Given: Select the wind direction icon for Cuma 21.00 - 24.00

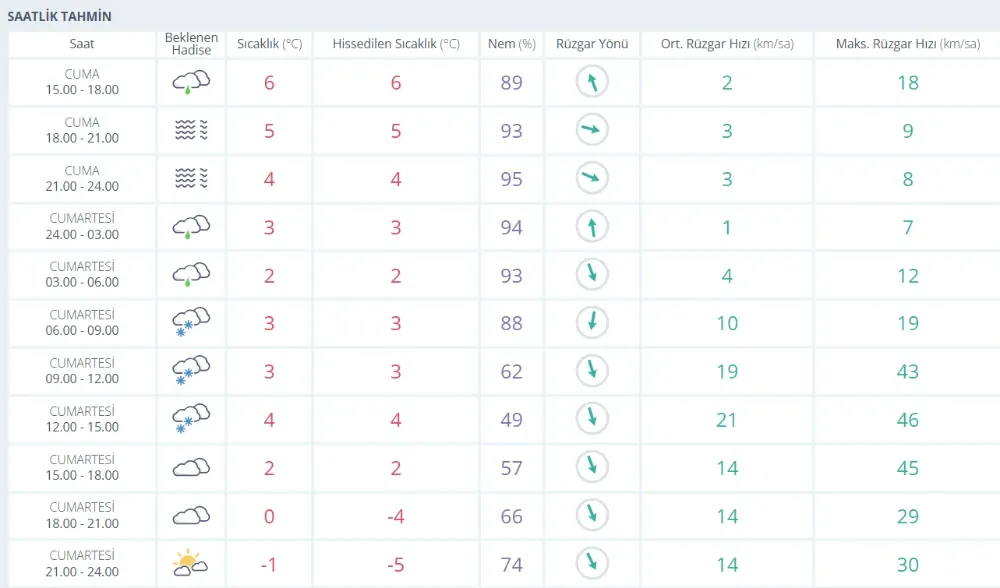Looking at the screenshot, I should (x=592, y=178).
